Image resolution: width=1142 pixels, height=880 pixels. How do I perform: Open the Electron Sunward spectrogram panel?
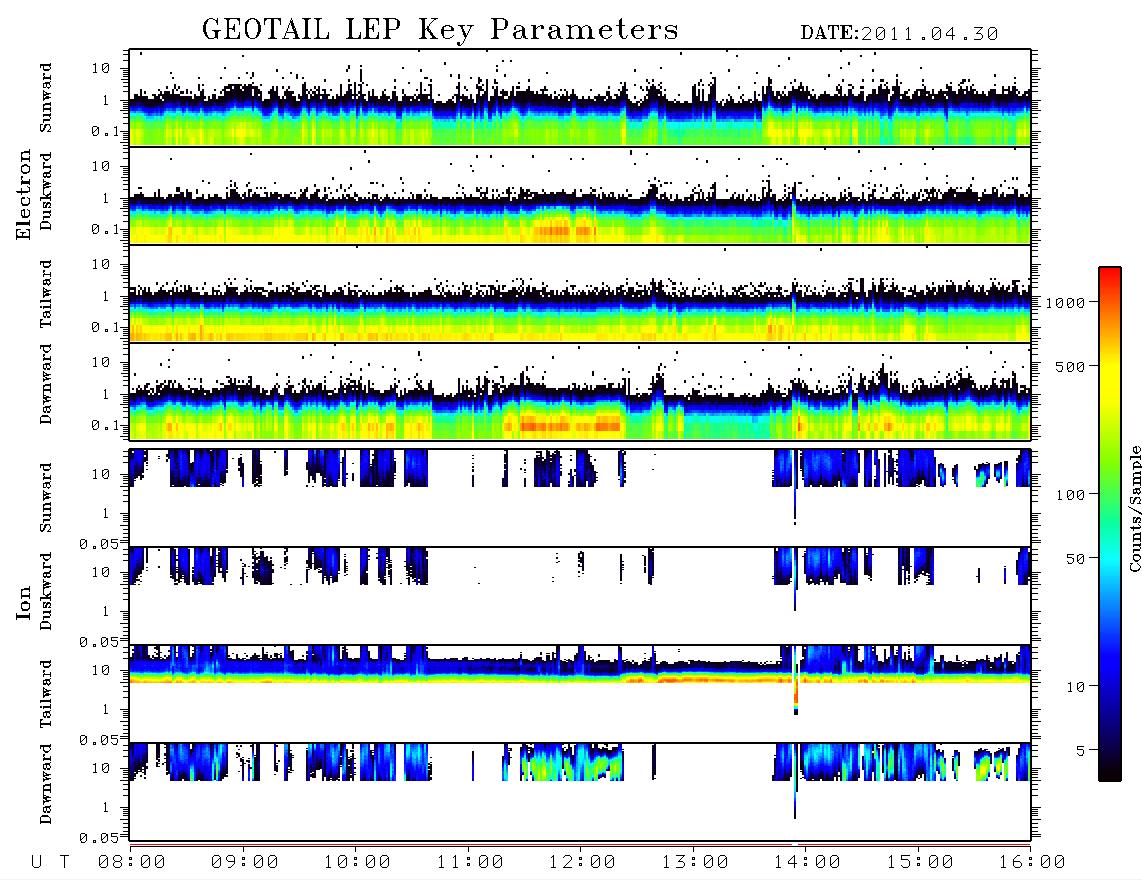(x=580, y=98)
